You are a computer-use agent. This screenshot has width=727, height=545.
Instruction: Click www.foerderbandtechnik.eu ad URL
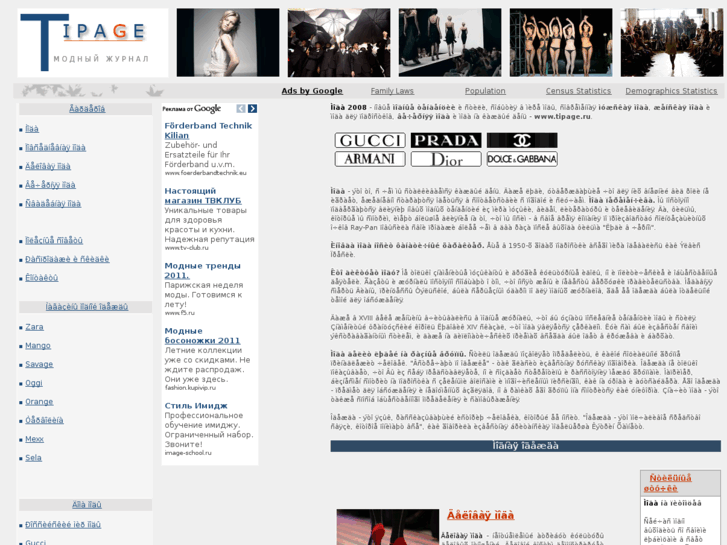pos(205,173)
